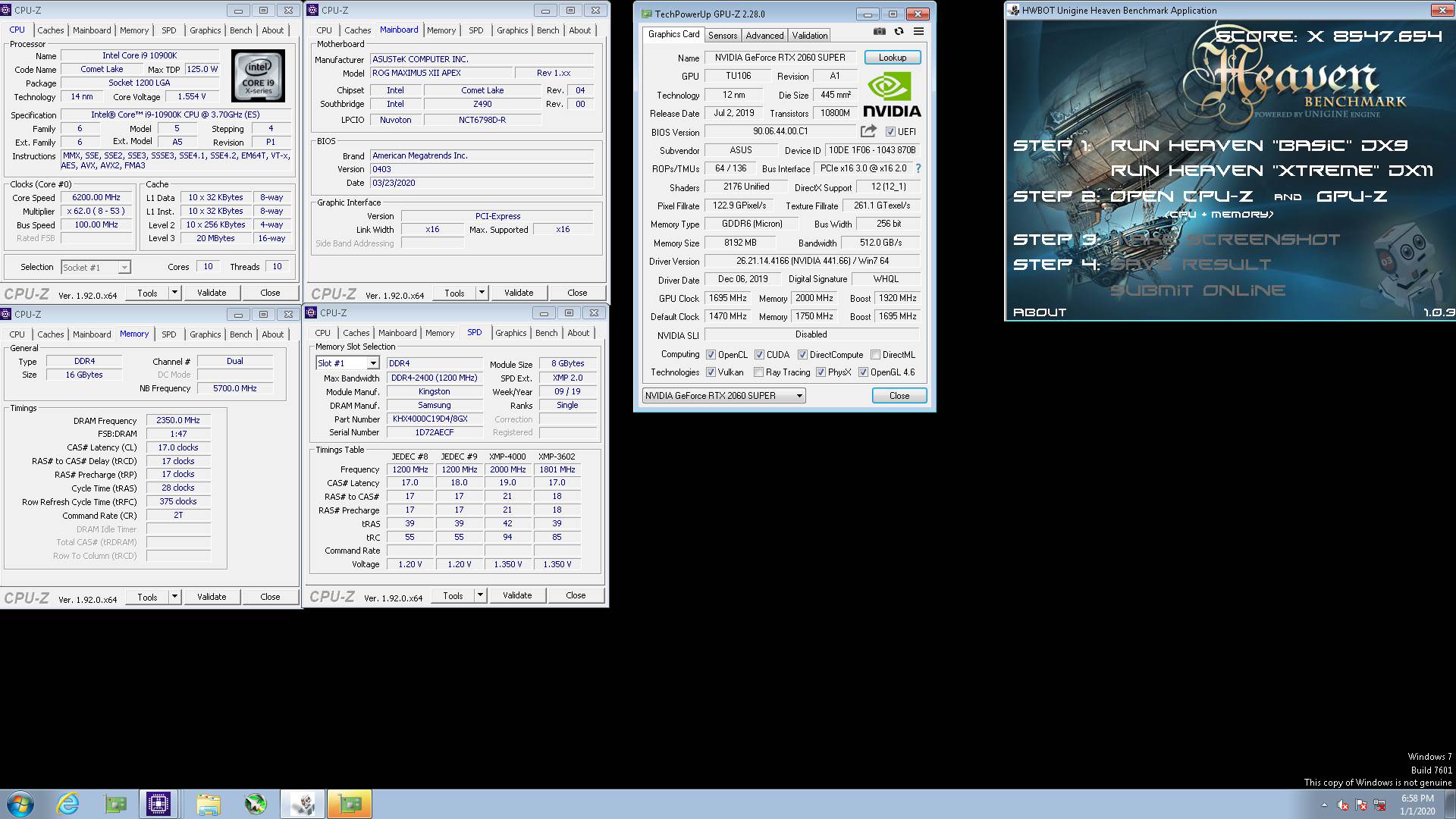Click About in the HWBOT Heaven window
The width and height of the screenshot is (1456, 819).
(x=1040, y=312)
